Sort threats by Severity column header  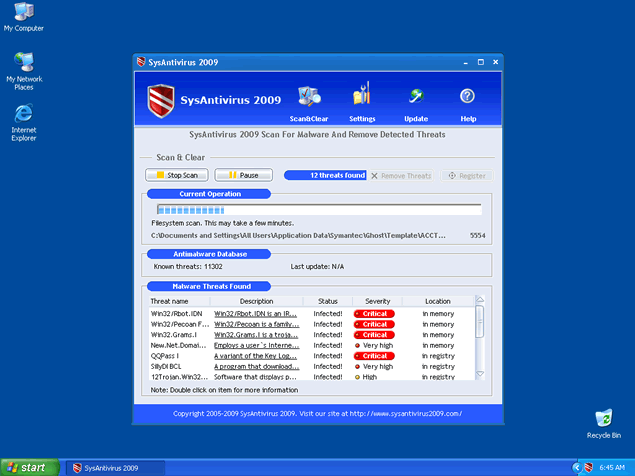pos(377,301)
